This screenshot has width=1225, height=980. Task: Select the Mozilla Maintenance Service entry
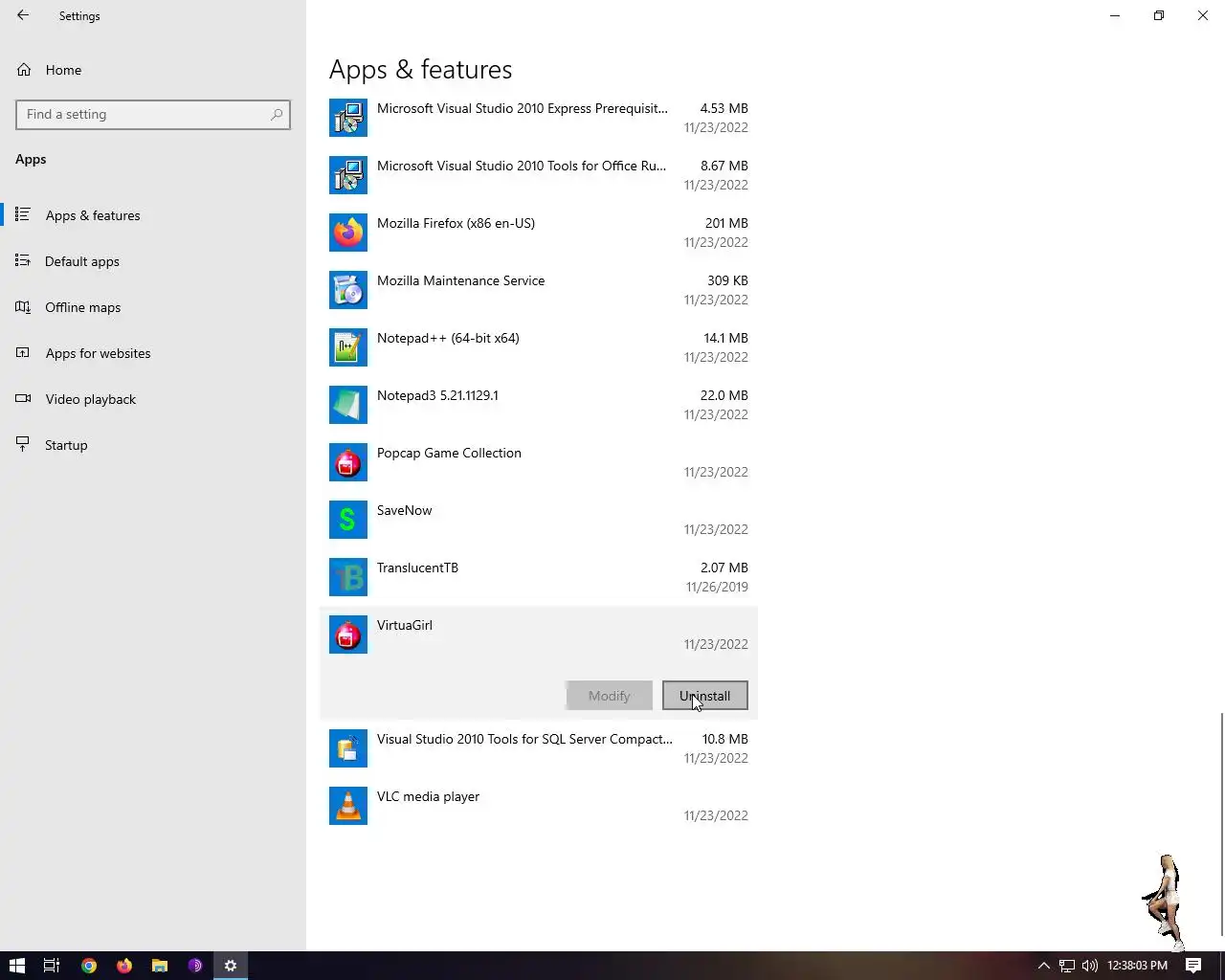point(539,290)
